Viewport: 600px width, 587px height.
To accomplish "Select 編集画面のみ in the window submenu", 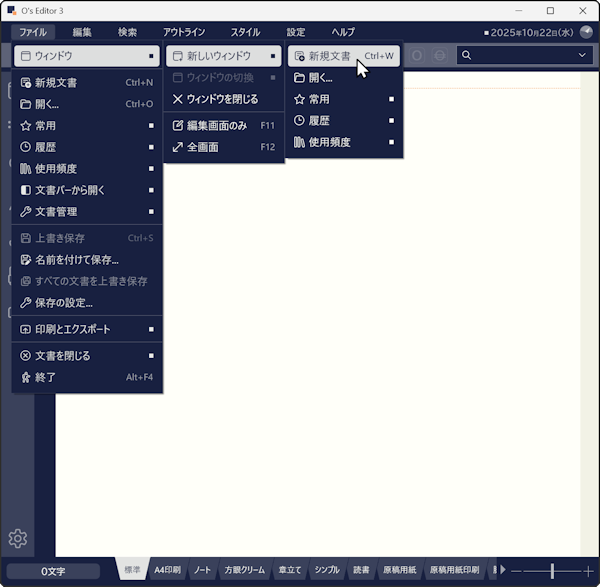I will (x=216, y=126).
